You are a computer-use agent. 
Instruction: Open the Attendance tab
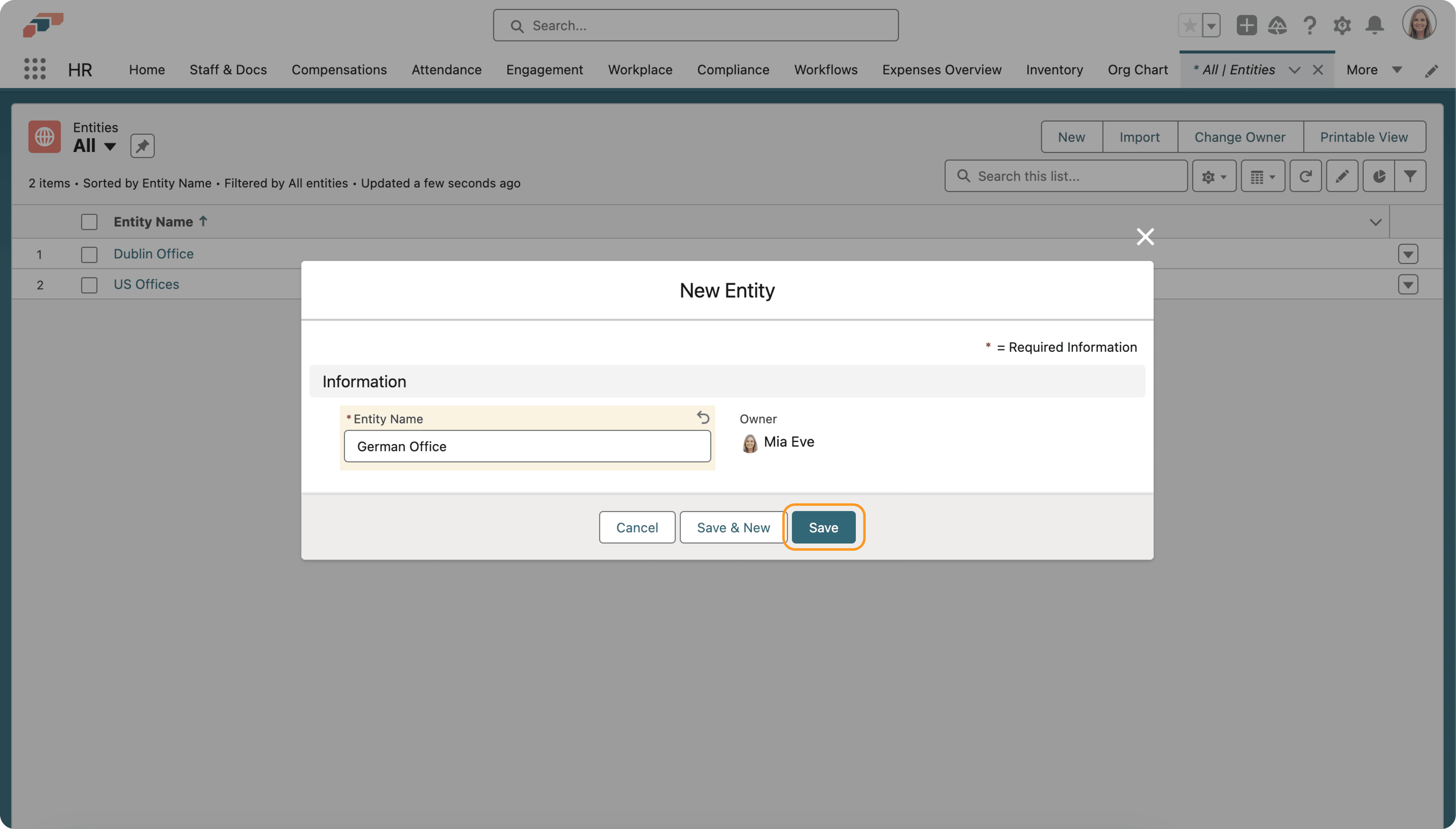tap(446, 70)
